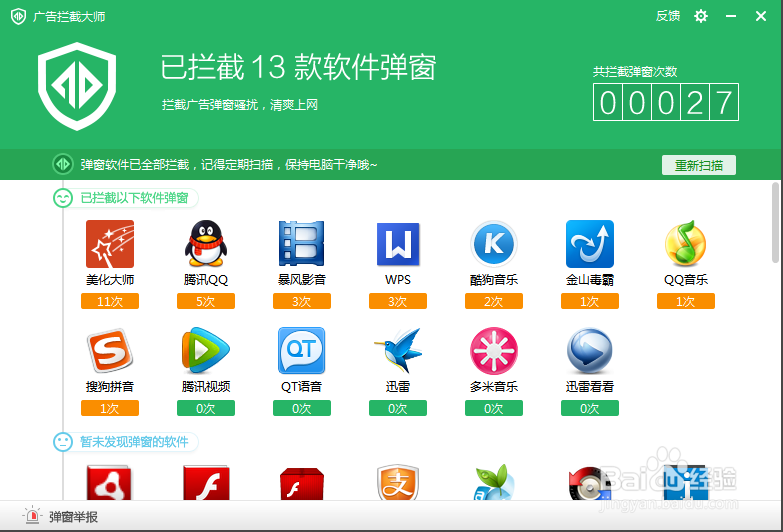Click the 反馈 feedback link
783x532 pixels.
(667, 16)
